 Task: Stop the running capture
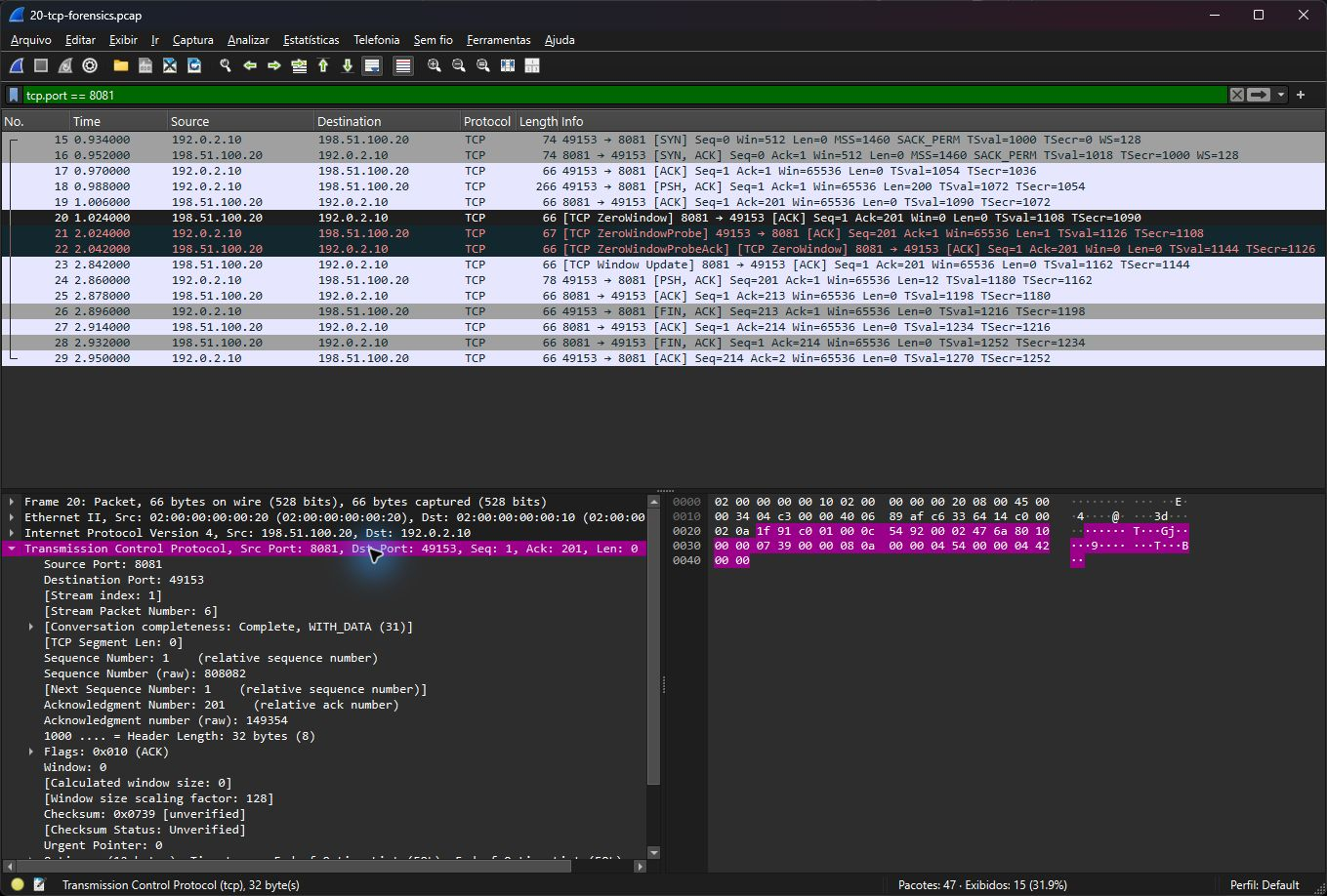click(x=41, y=65)
